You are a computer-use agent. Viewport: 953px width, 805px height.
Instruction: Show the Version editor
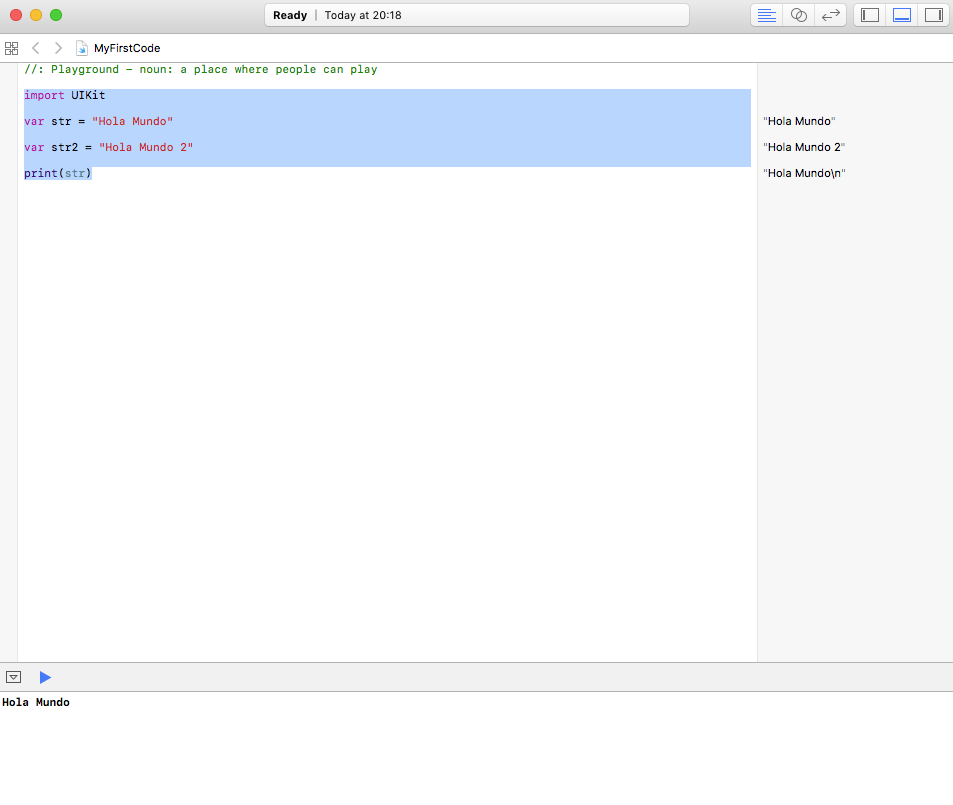[830, 15]
